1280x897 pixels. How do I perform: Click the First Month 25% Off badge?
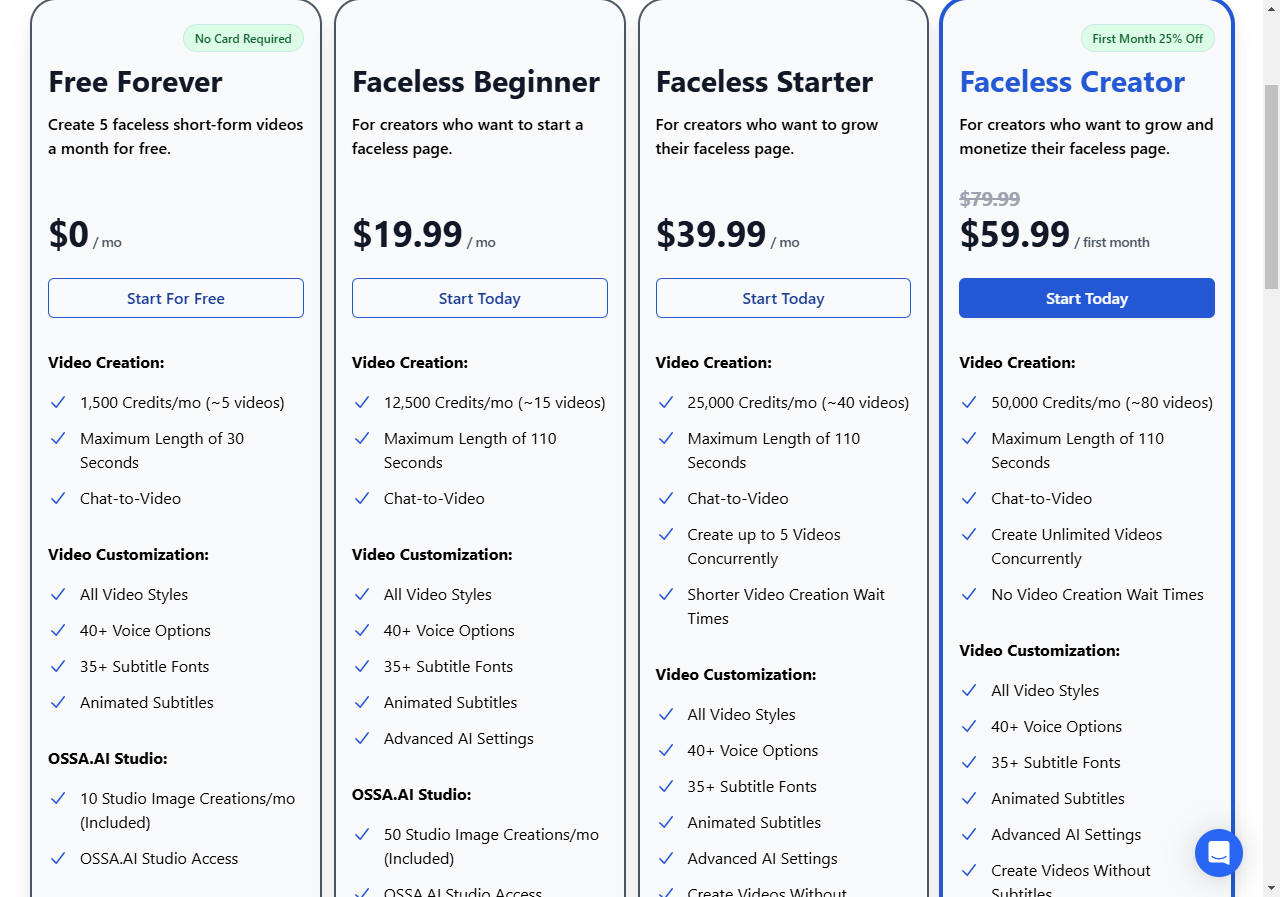tap(1148, 38)
